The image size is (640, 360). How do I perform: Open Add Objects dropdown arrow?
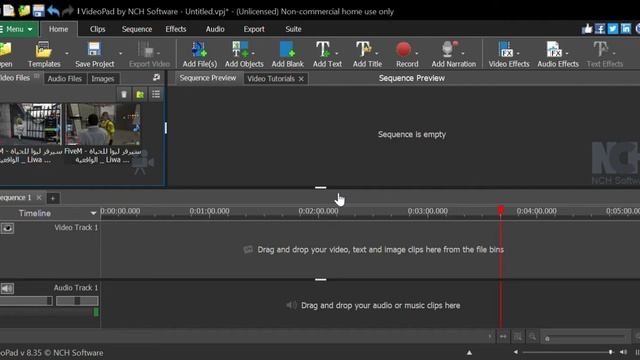253,53
